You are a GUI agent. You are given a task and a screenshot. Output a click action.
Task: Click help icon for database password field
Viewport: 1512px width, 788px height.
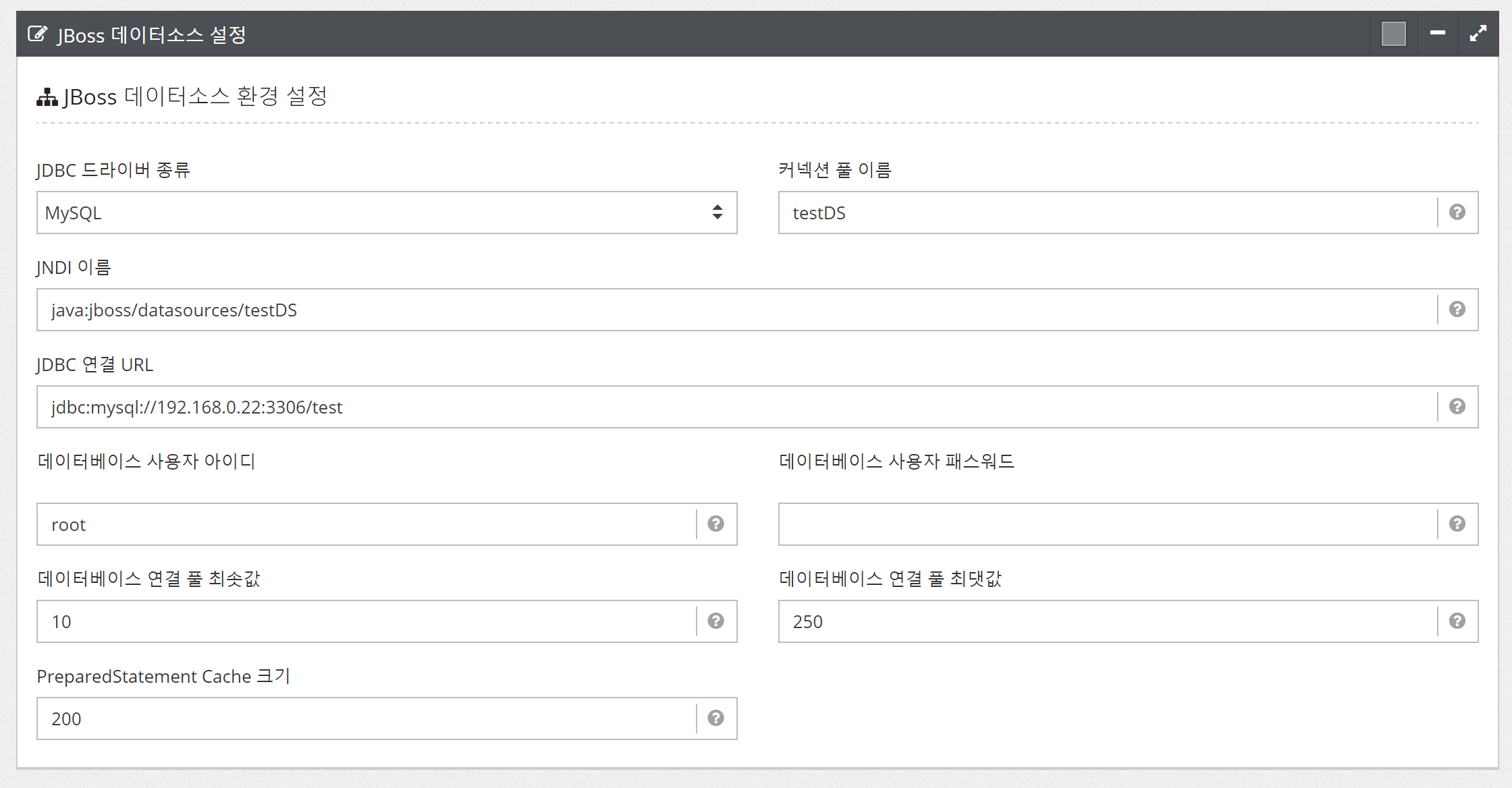(1457, 524)
